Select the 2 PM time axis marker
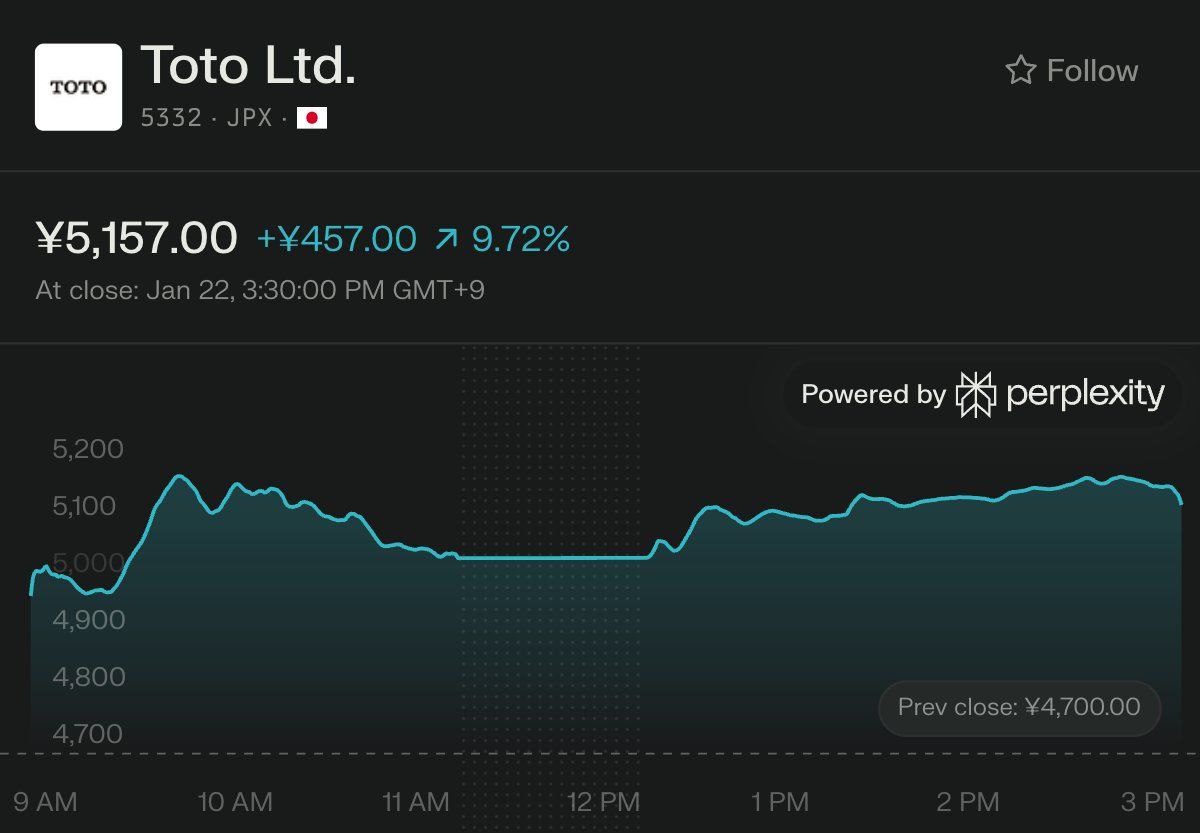The height and width of the screenshot is (833, 1200). (968, 802)
